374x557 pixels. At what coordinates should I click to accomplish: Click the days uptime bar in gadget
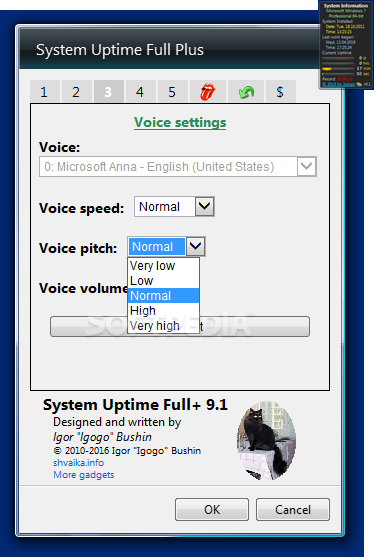[x=338, y=58]
